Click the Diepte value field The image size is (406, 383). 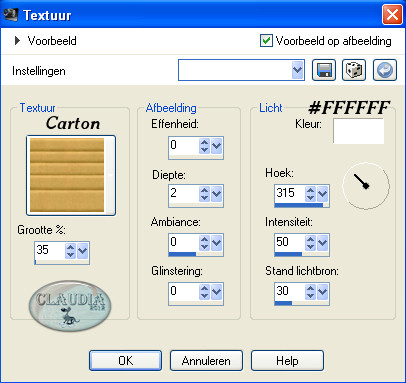183,193
